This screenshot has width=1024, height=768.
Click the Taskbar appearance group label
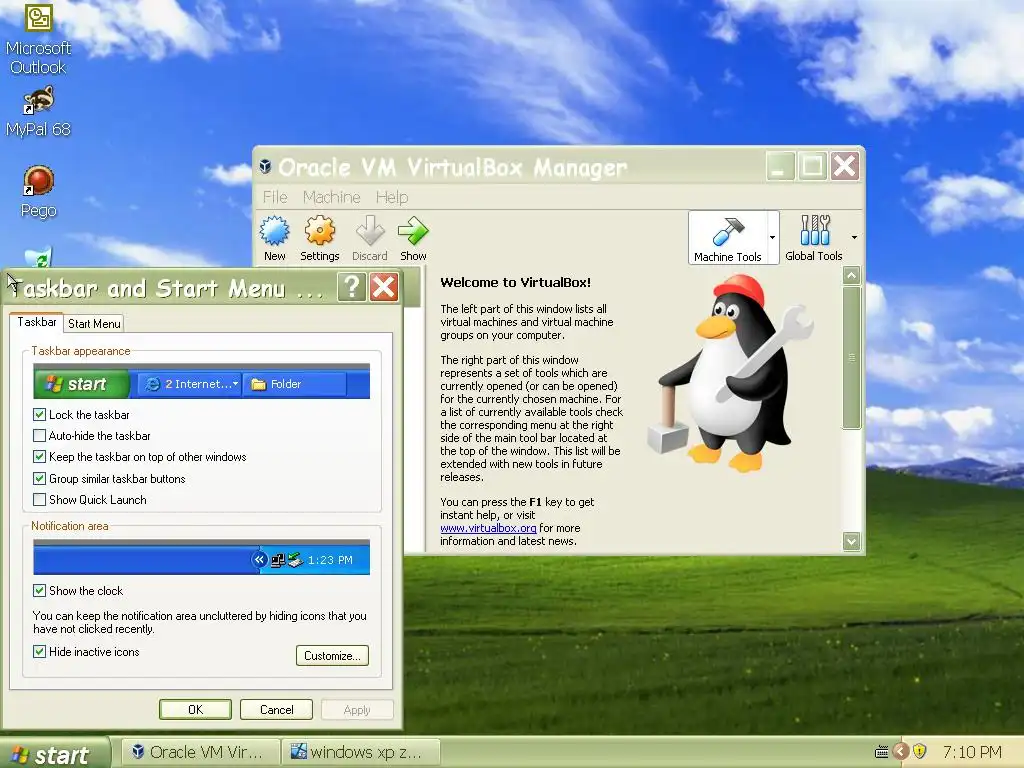click(80, 351)
